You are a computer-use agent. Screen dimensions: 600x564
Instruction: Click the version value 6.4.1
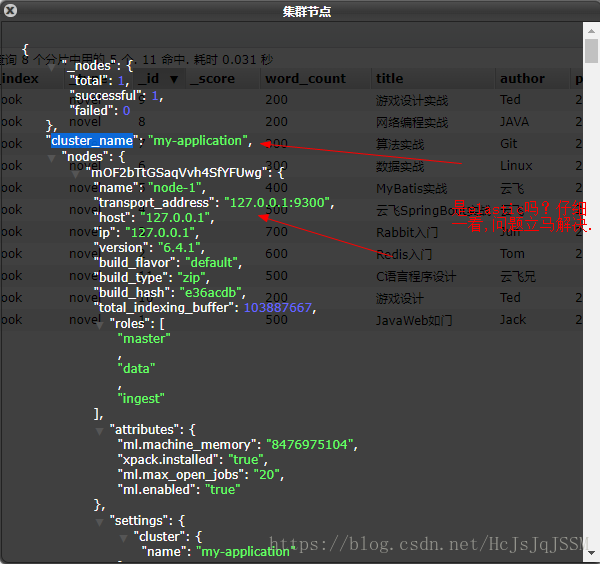(x=179, y=248)
